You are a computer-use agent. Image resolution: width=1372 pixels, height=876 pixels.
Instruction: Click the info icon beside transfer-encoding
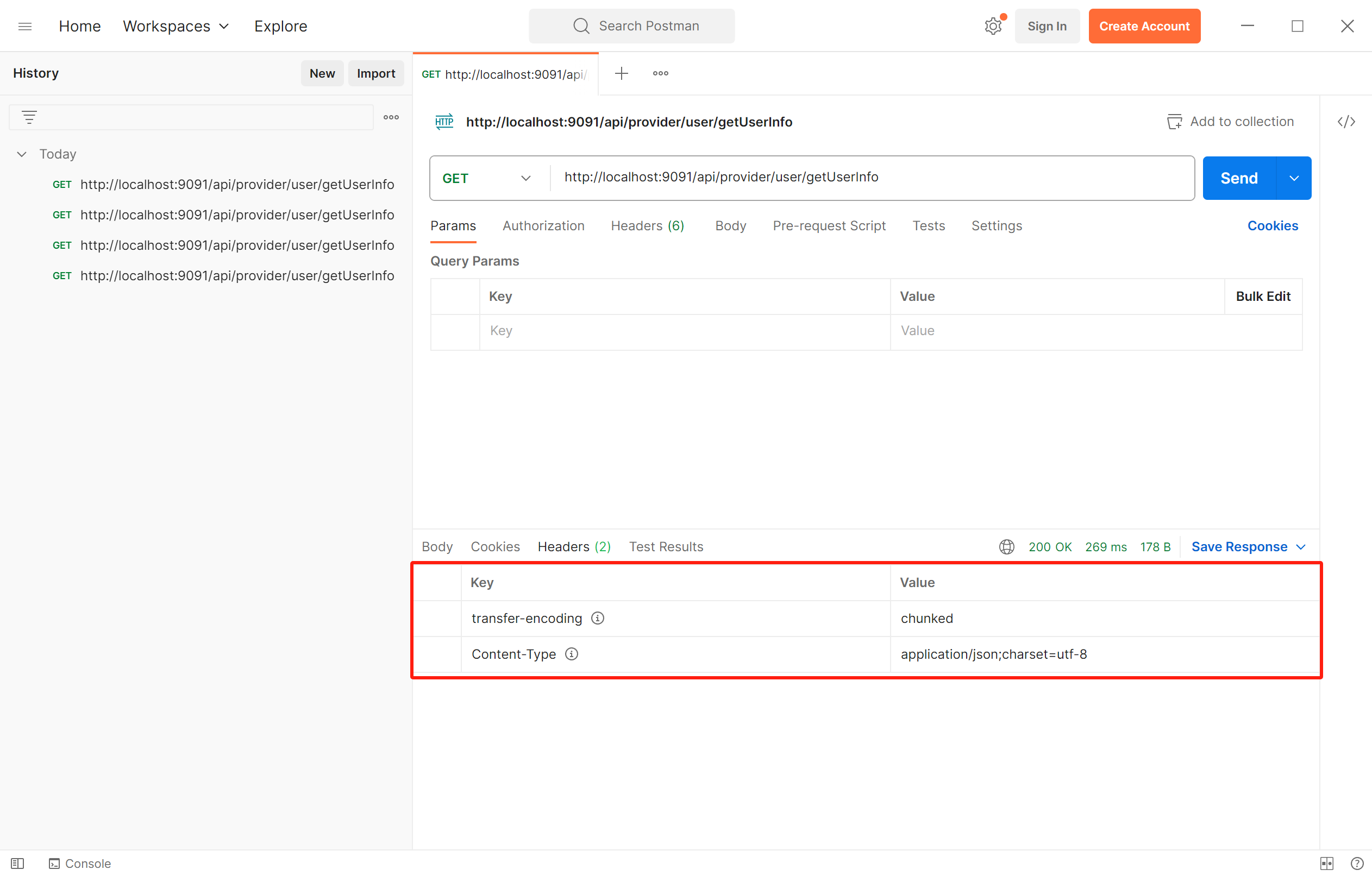click(597, 618)
